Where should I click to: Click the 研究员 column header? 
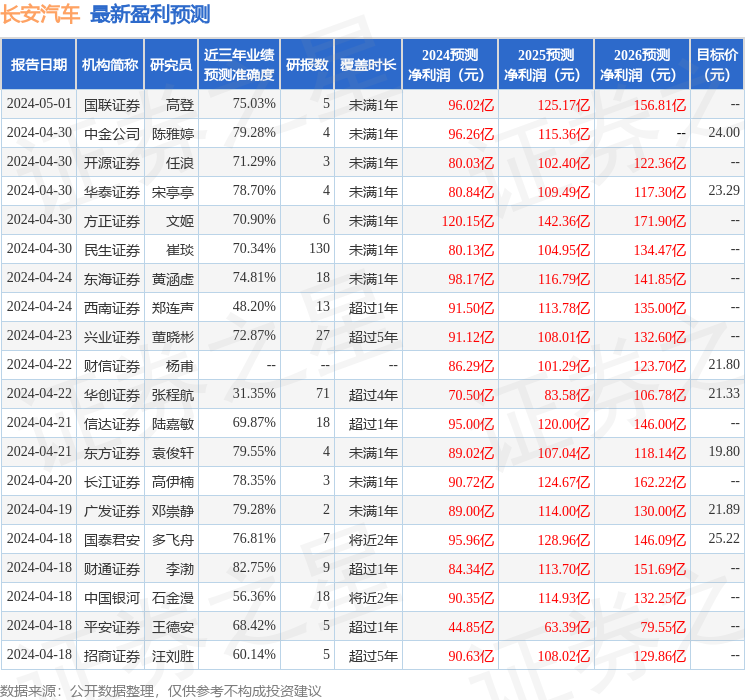pyautogui.click(x=171, y=65)
